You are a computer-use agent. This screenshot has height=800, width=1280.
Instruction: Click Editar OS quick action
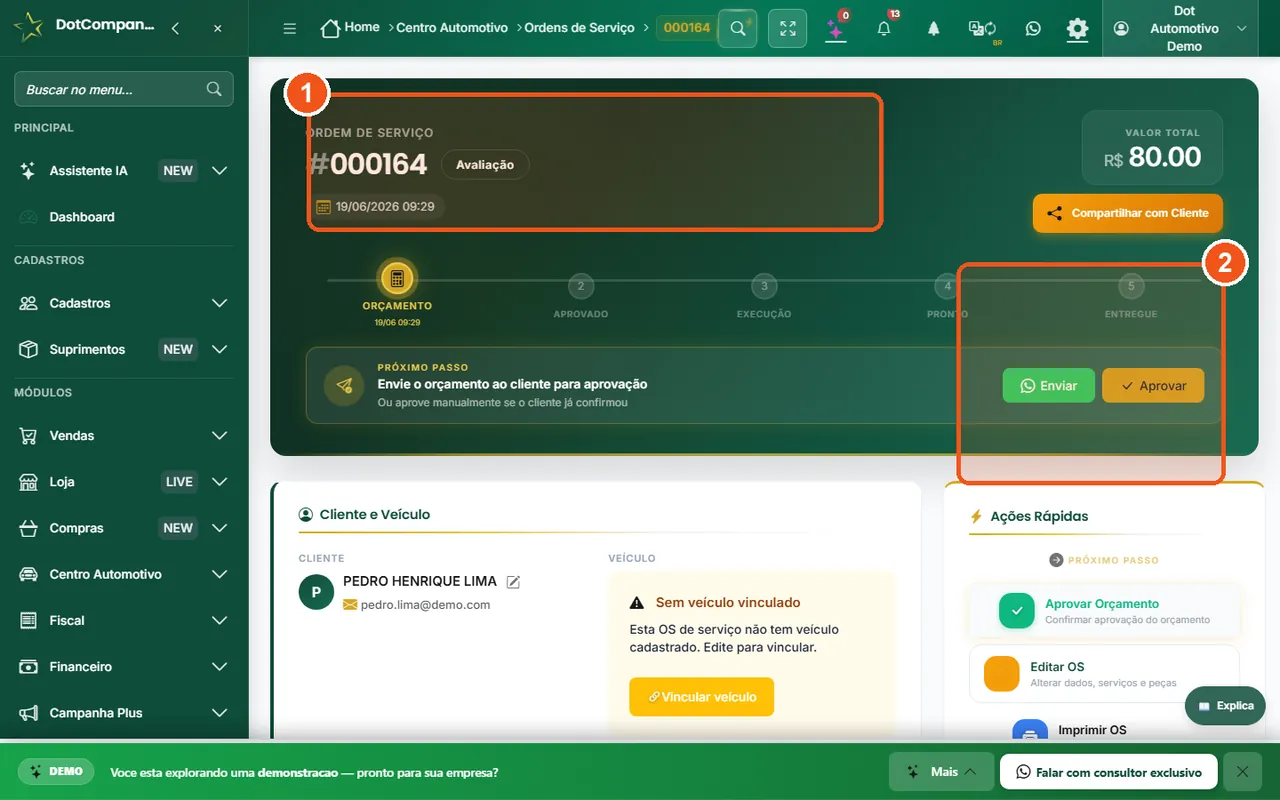[1104, 674]
